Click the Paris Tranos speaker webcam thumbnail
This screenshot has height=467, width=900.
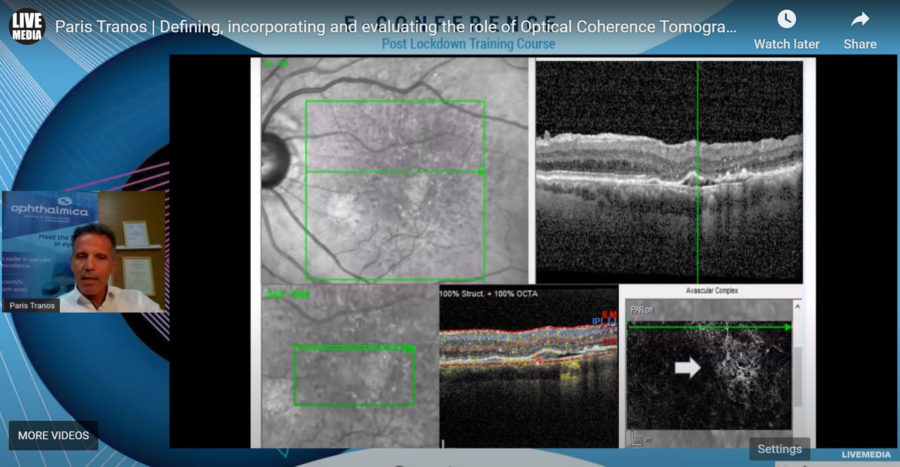pyautogui.click(x=84, y=252)
